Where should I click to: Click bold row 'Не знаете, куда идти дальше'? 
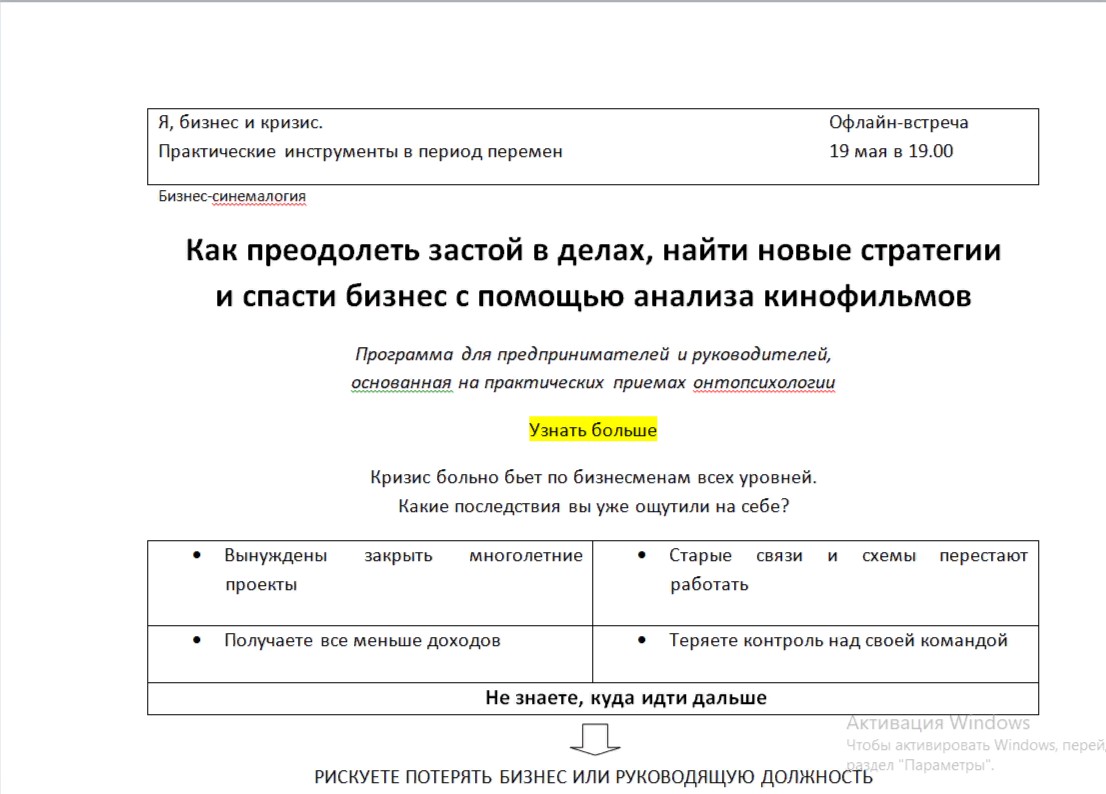pyautogui.click(x=593, y=698)
